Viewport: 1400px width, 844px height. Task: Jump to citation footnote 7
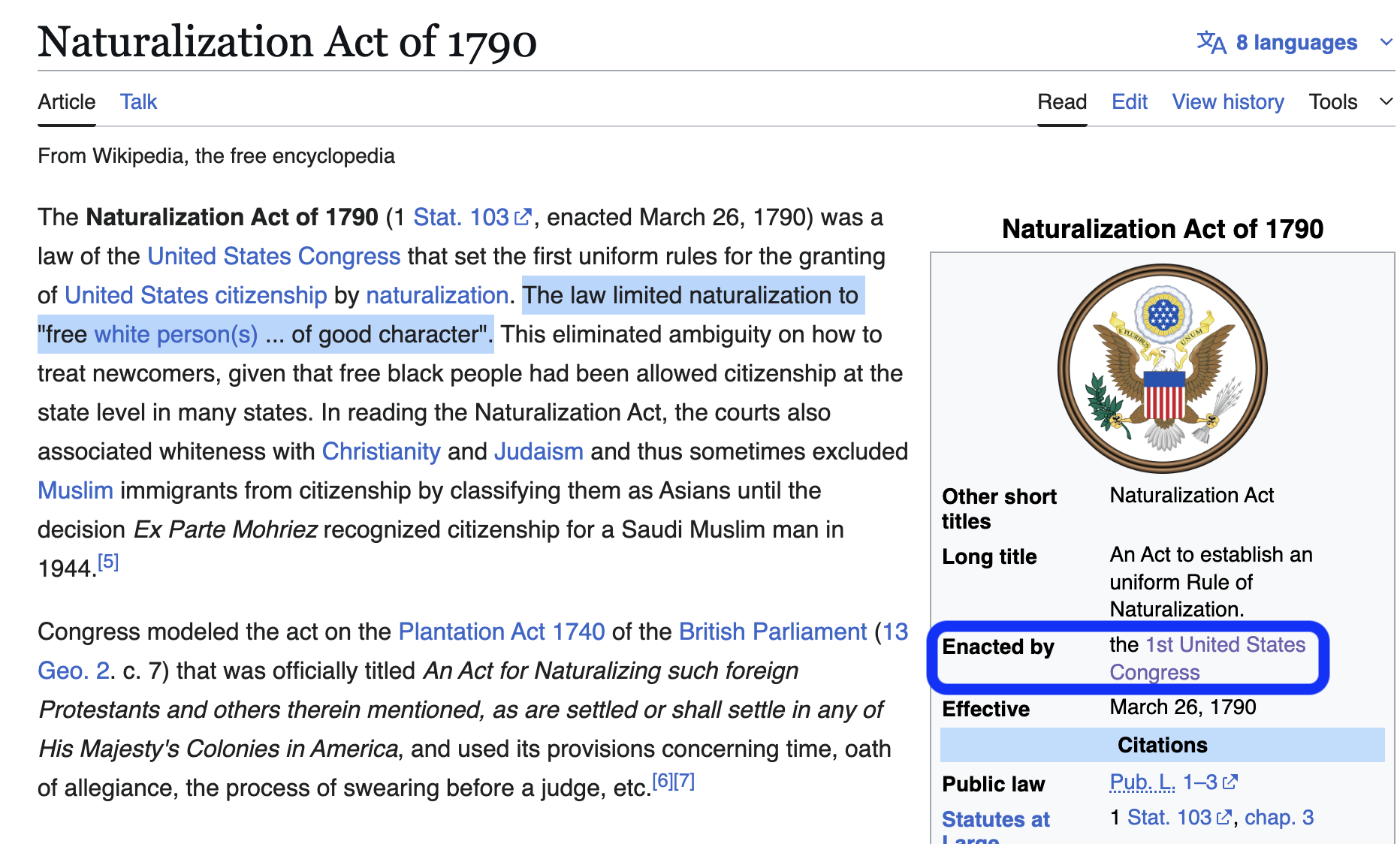684,781
